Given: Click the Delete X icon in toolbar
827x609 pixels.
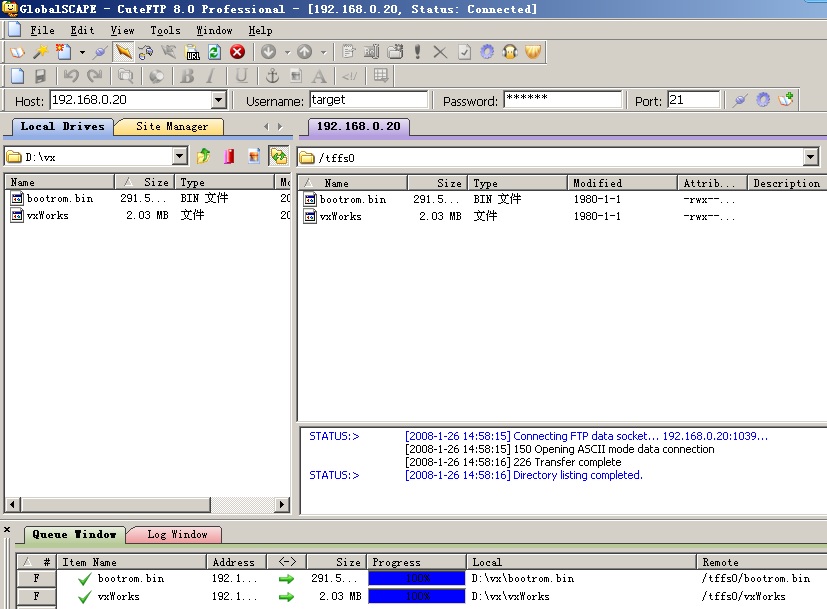Looking at the screenshot, I should (440, 52).
